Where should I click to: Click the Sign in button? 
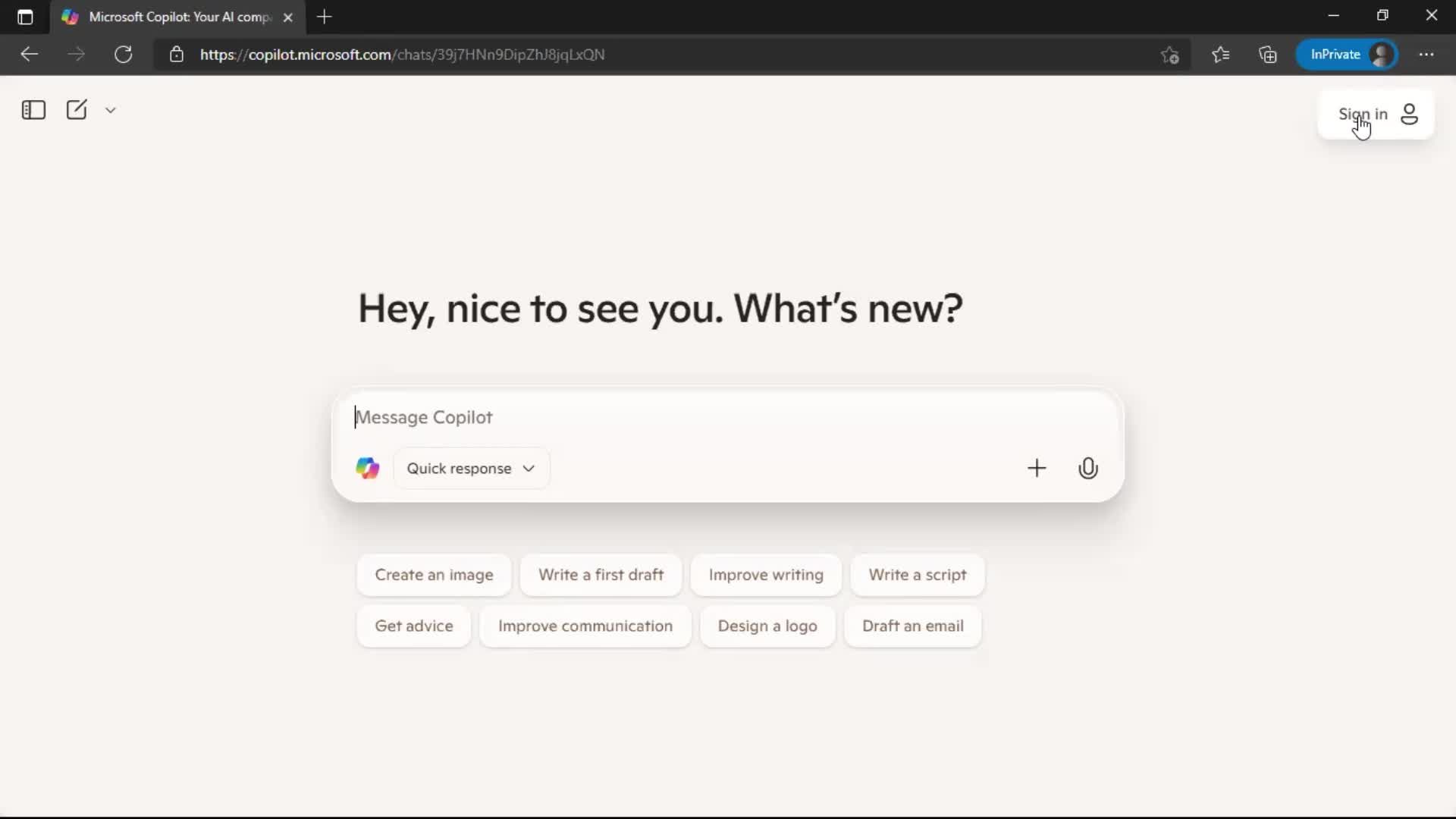[x=1361, y=114]
